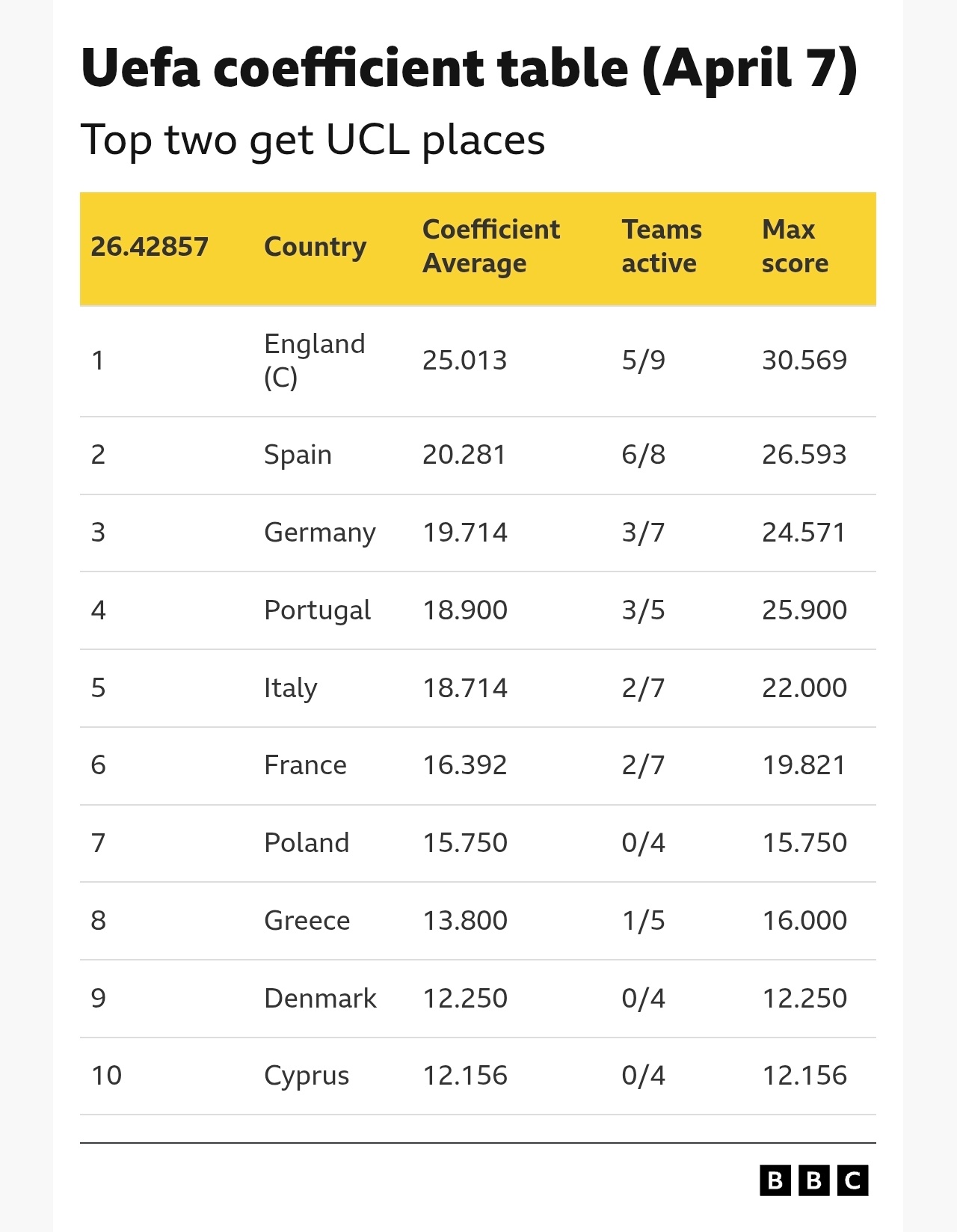Image resolution: width=957 pixels, height=1232 pixels.
Task: Click the Teams active column header
Action: coord(662,246)
